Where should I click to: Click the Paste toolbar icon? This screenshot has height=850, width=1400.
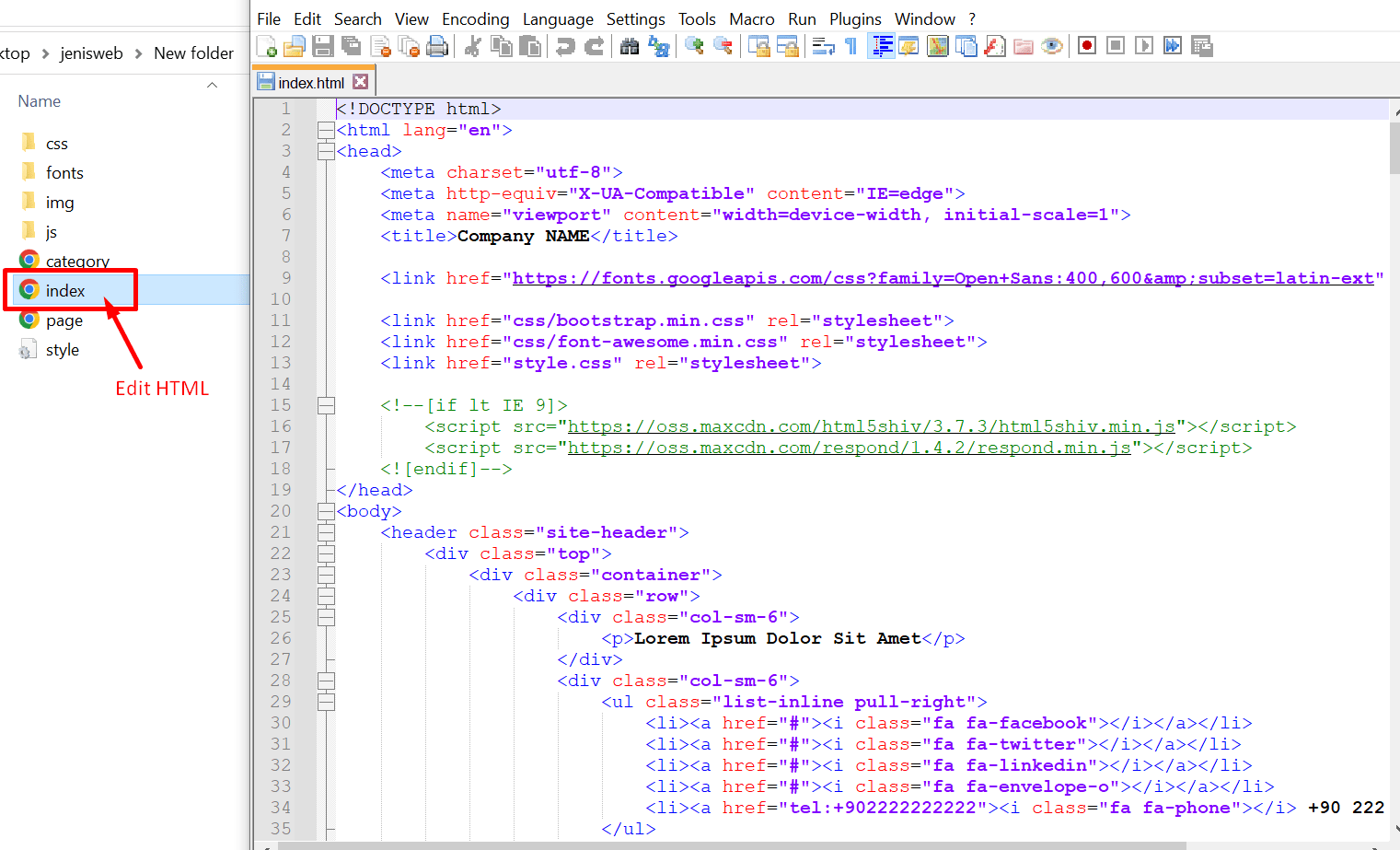[530, 46]
